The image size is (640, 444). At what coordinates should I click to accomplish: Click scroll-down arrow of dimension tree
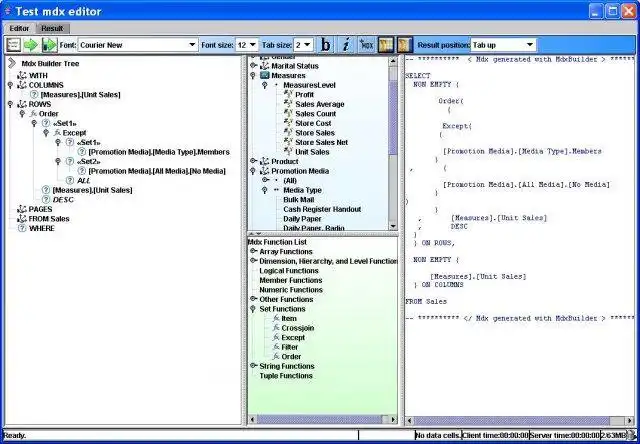[393, 226]
